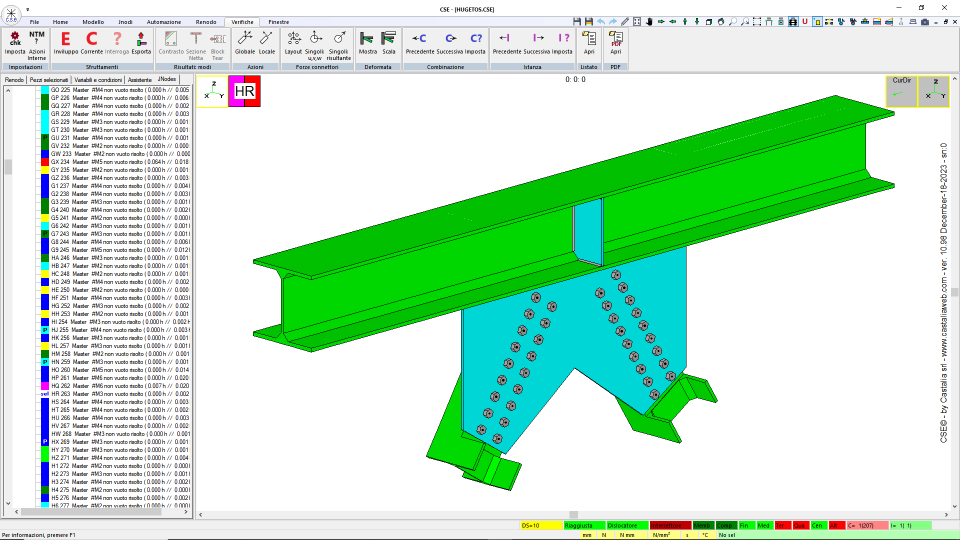Viewport: 960px width, 540px height.
Task: Click the Imposta chk import icon
Action: tap(15, 43)
